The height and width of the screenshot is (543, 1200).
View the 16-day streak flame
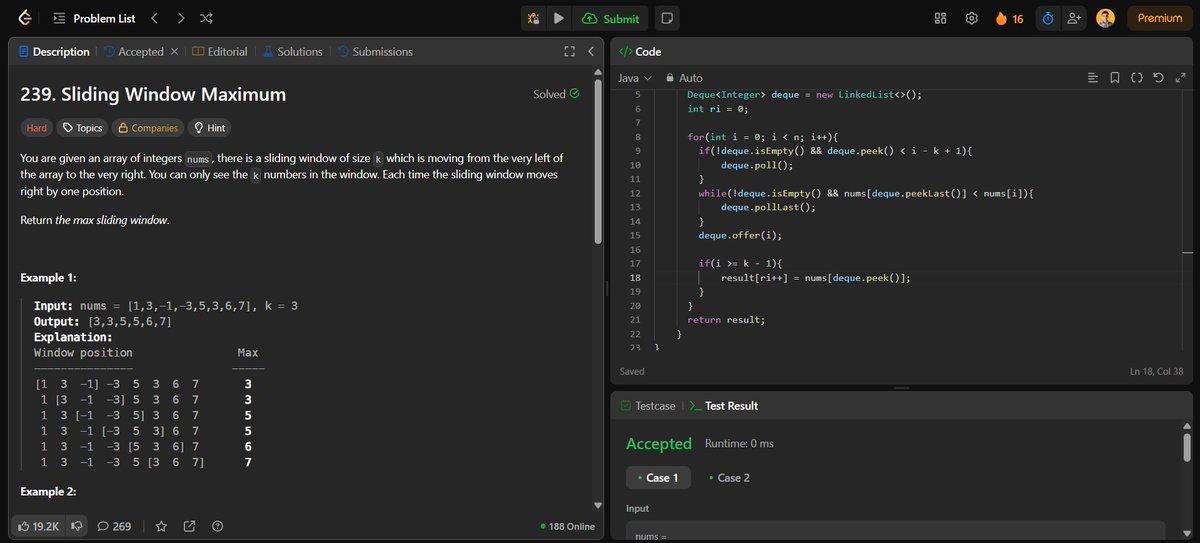pyautogui.click(x=1009, y=18)
